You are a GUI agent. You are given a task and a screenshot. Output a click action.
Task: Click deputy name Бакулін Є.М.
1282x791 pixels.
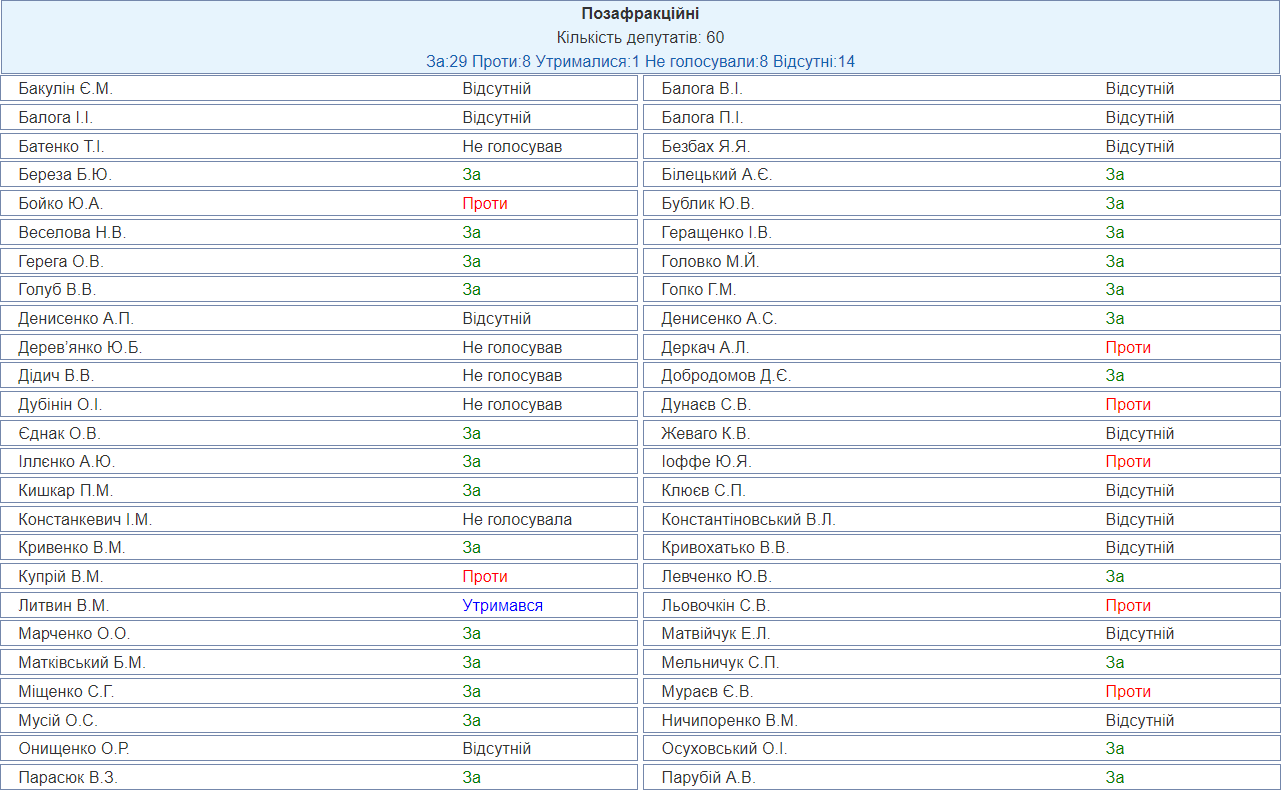66,89
